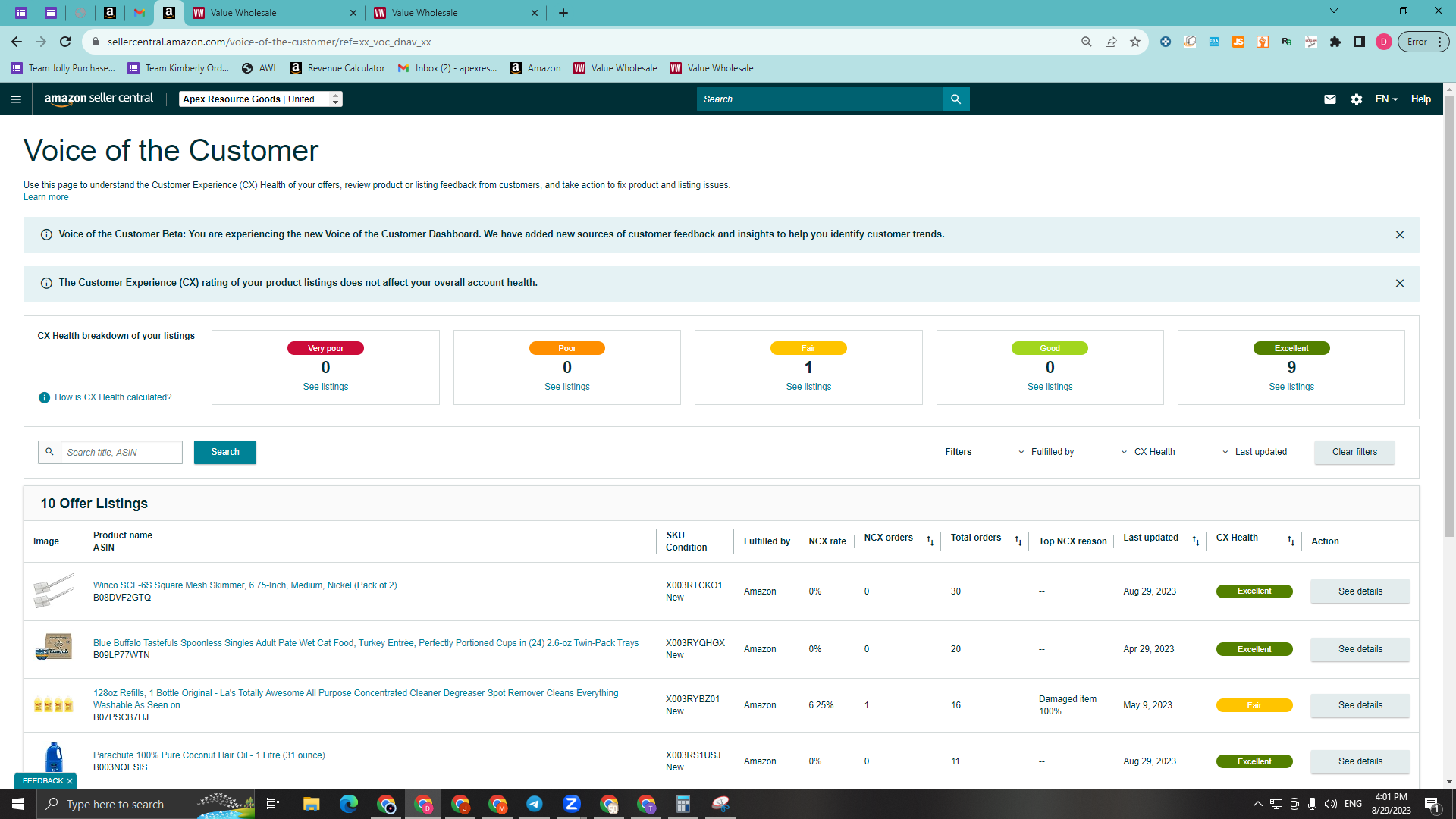Click the Chrome profile avatar D
The width and height of the screenshot is (1456, 819).
(x=1384, y=42)
